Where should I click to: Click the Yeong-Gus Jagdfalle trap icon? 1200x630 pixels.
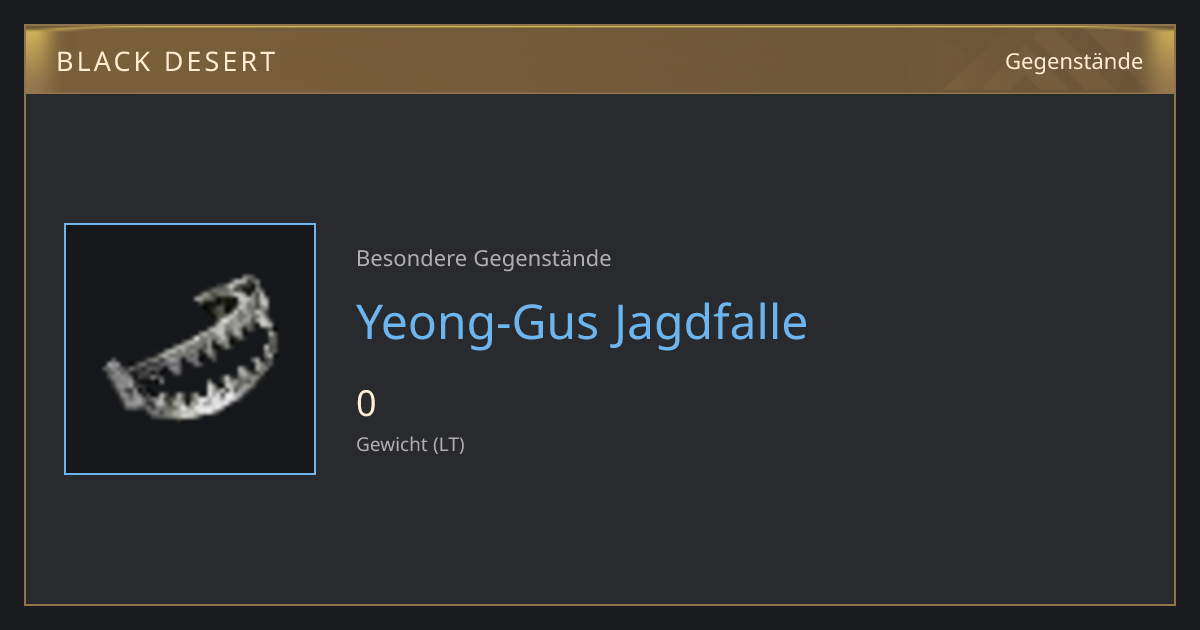click(x=190, y=349)
